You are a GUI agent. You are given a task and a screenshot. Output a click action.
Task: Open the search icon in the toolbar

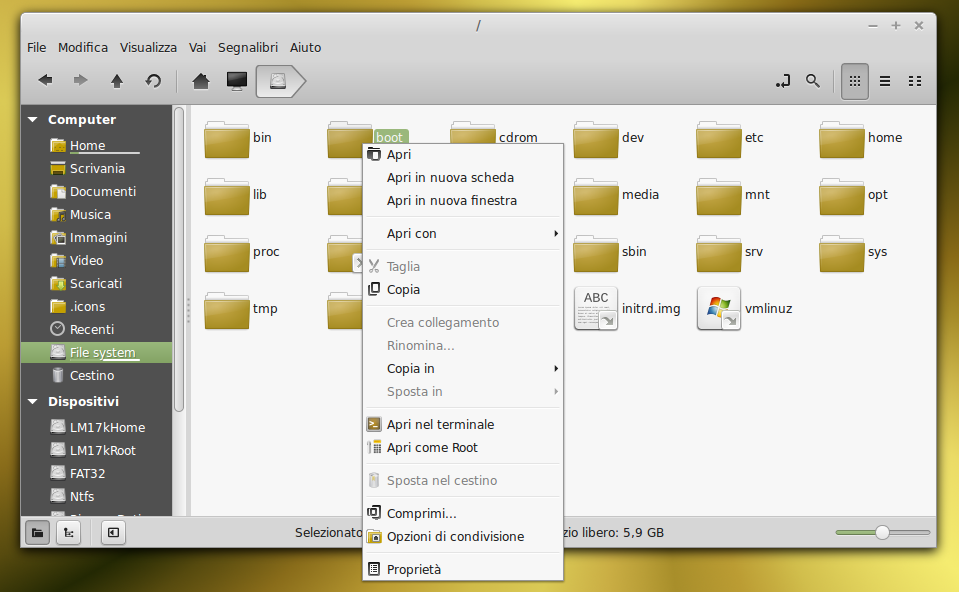pyautogui.click(x=813, y=81)
